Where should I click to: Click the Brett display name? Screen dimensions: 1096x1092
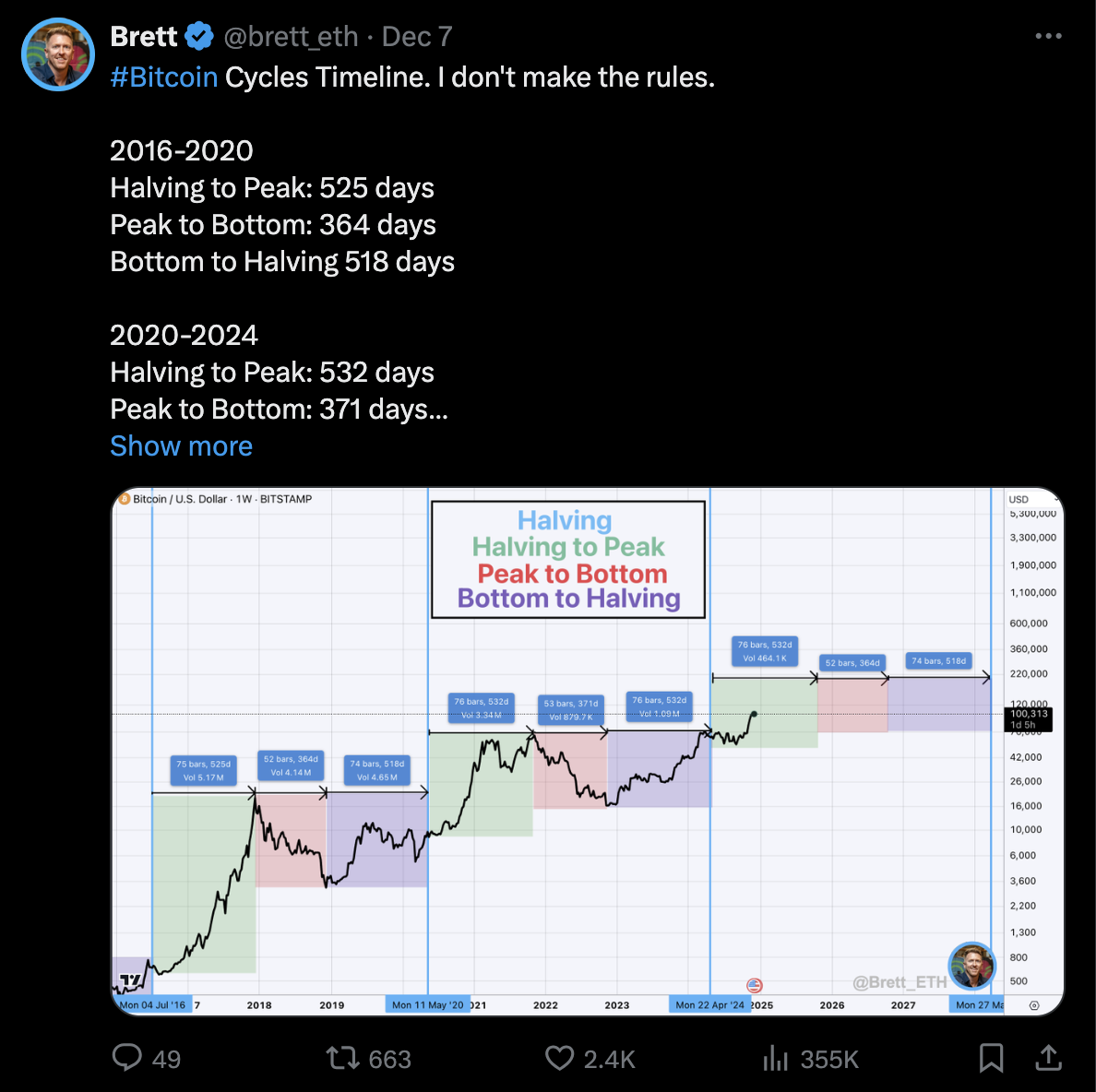click(x=144, y=36)
